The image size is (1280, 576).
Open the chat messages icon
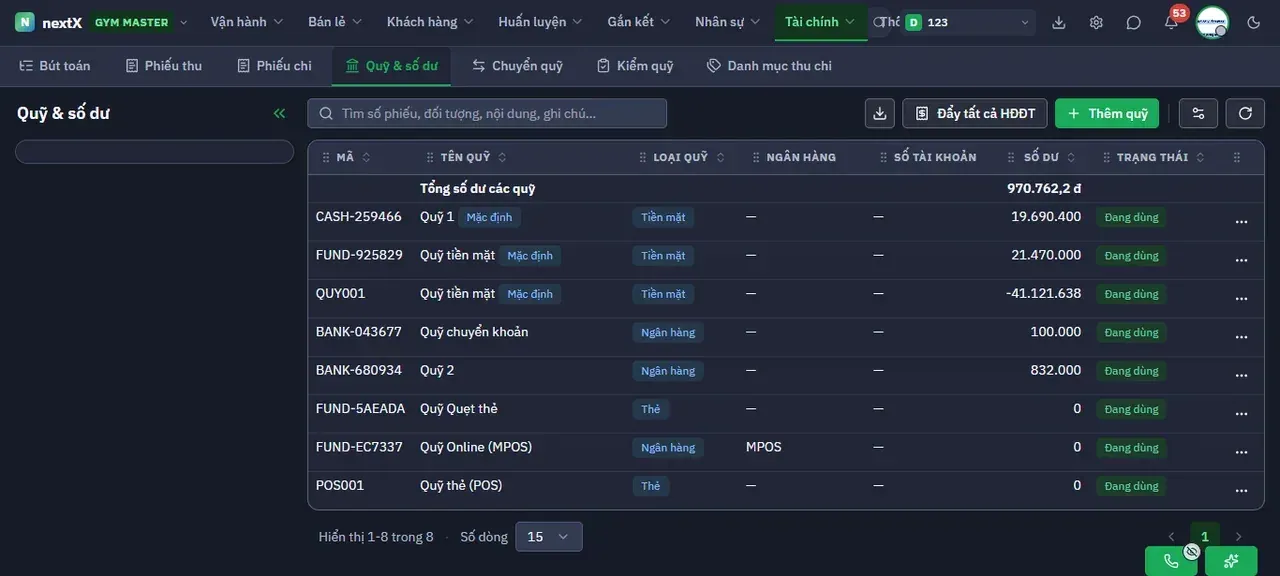[1133, 22]
